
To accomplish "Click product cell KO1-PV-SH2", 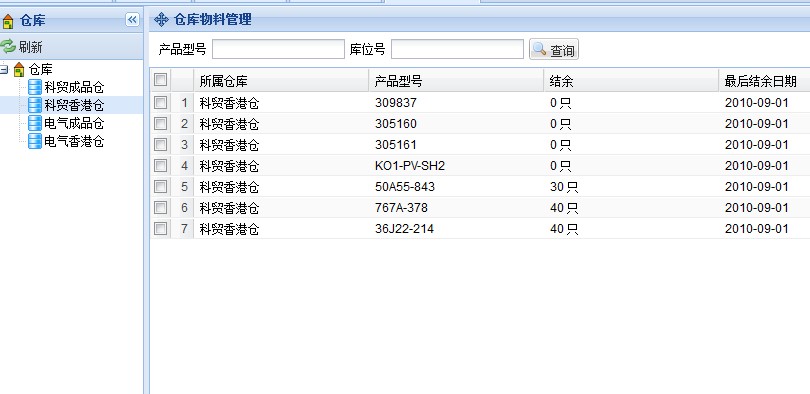I will pyautogui.click(x=410, y=166).
